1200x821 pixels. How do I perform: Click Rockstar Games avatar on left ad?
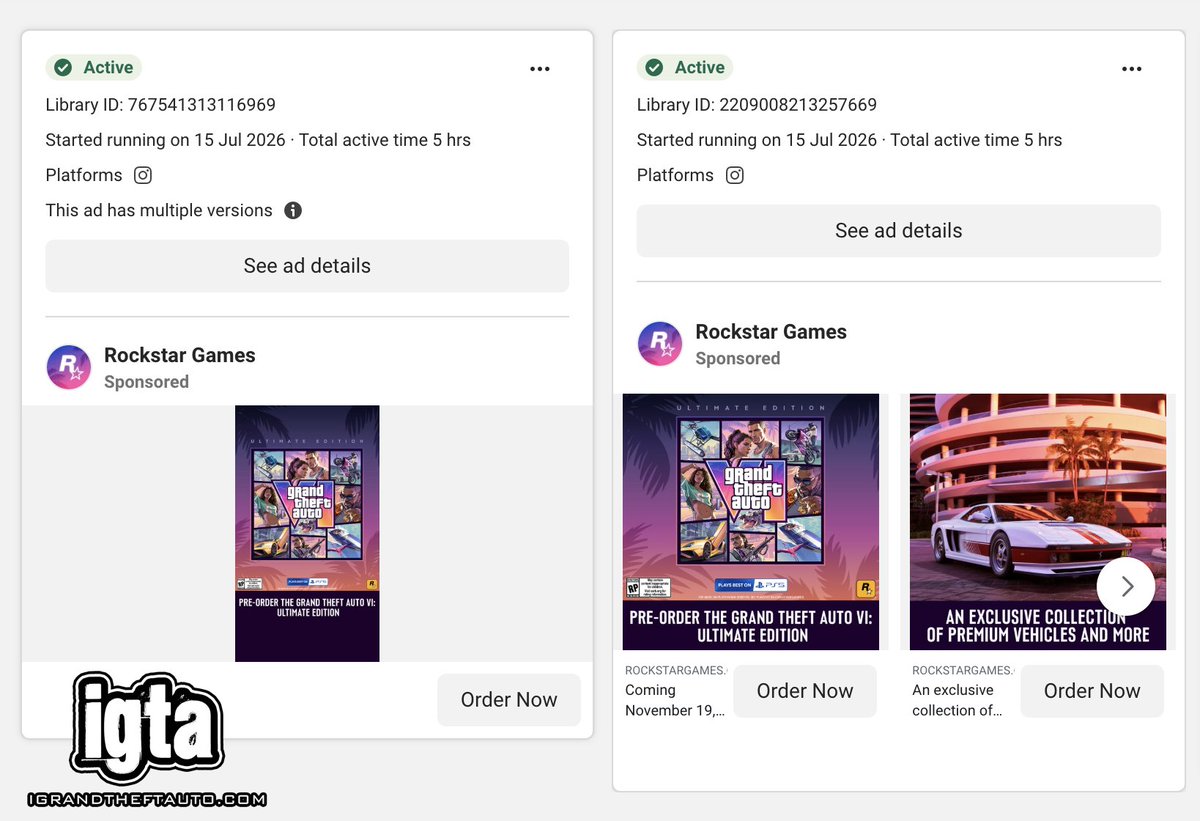(x=69, y=367)
